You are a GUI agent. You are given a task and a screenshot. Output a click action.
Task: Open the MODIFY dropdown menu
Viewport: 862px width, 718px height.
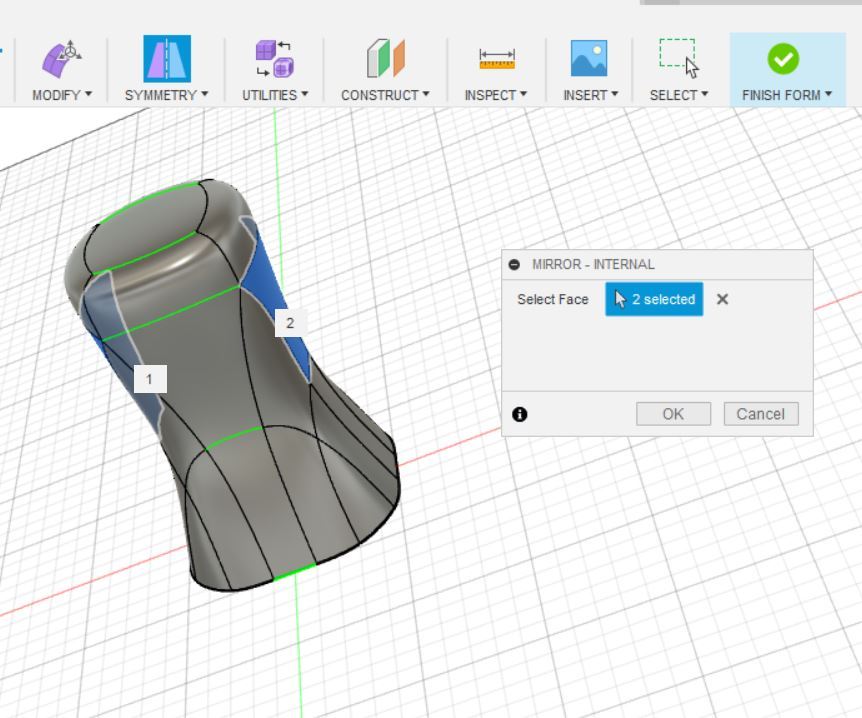(x=62, y=95)
